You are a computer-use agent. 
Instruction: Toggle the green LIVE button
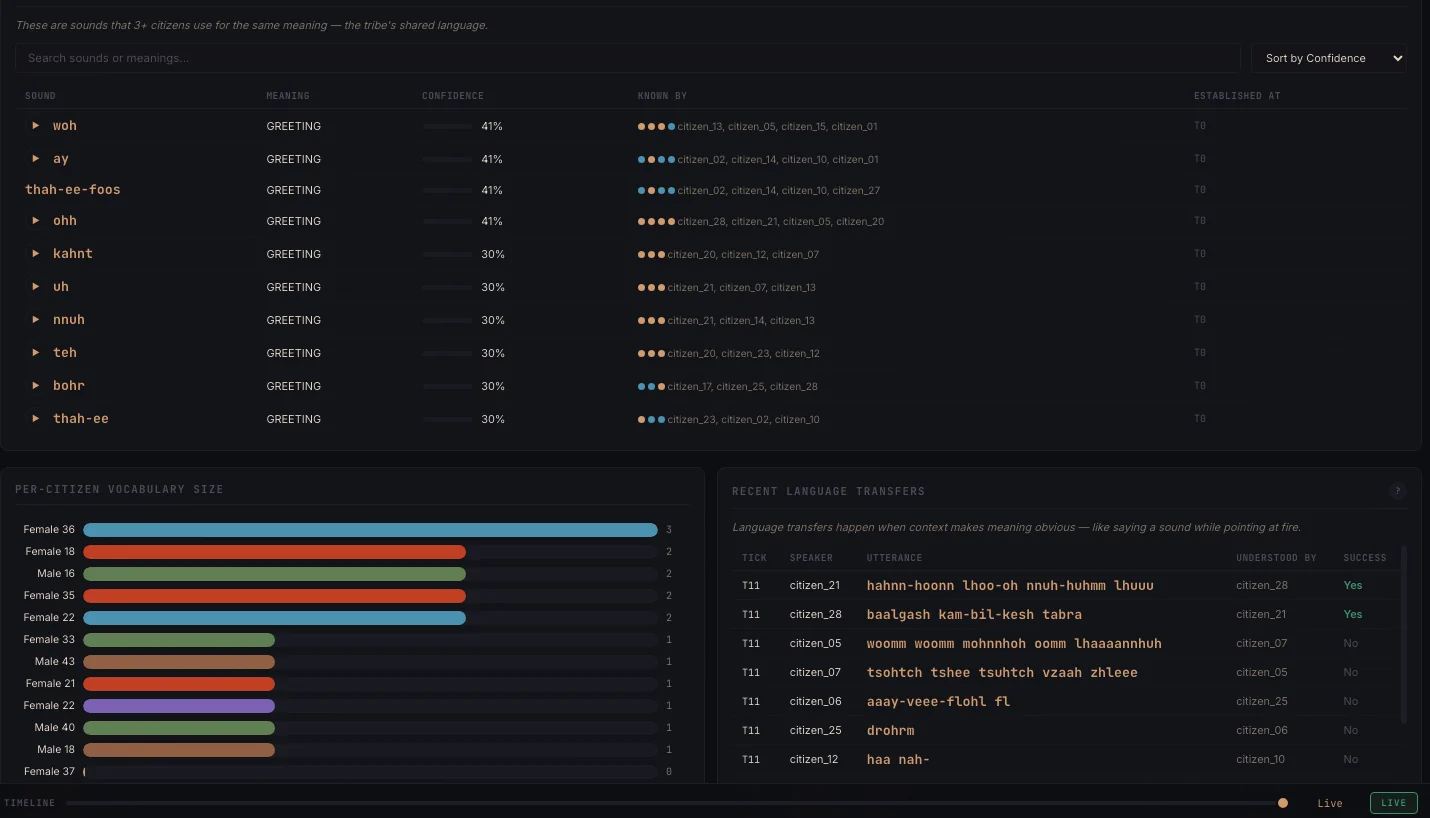(1393, 803)
